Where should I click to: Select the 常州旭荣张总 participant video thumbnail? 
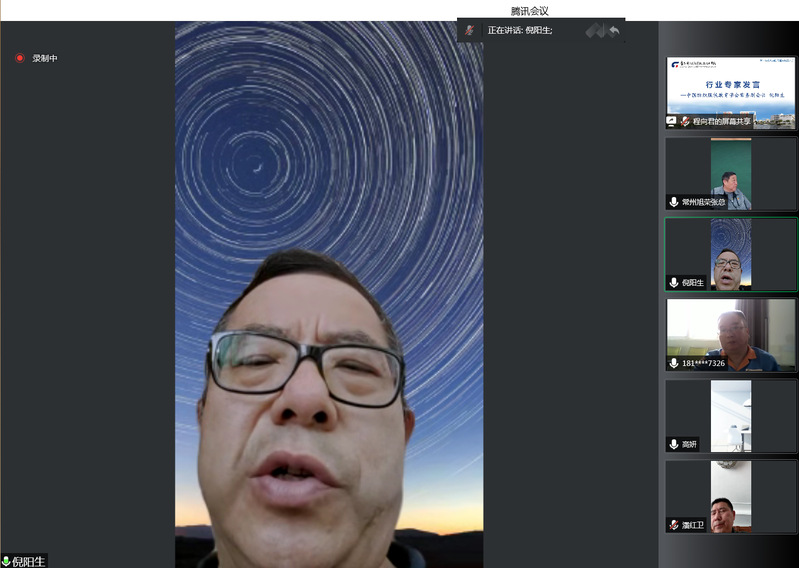731,173
